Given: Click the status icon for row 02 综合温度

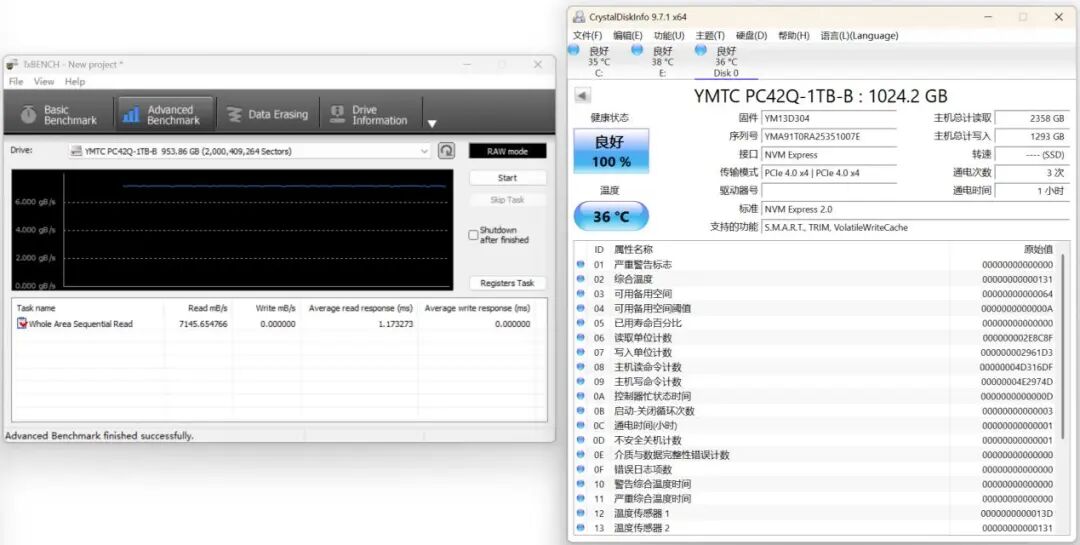Looking at the screenshot, I should 580,279.
